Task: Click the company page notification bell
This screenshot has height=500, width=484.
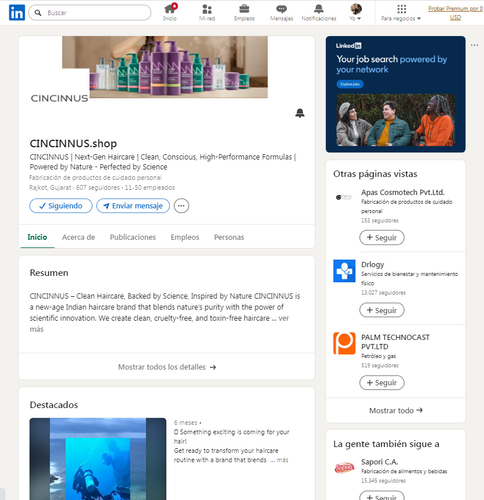Action: [300, 113]
